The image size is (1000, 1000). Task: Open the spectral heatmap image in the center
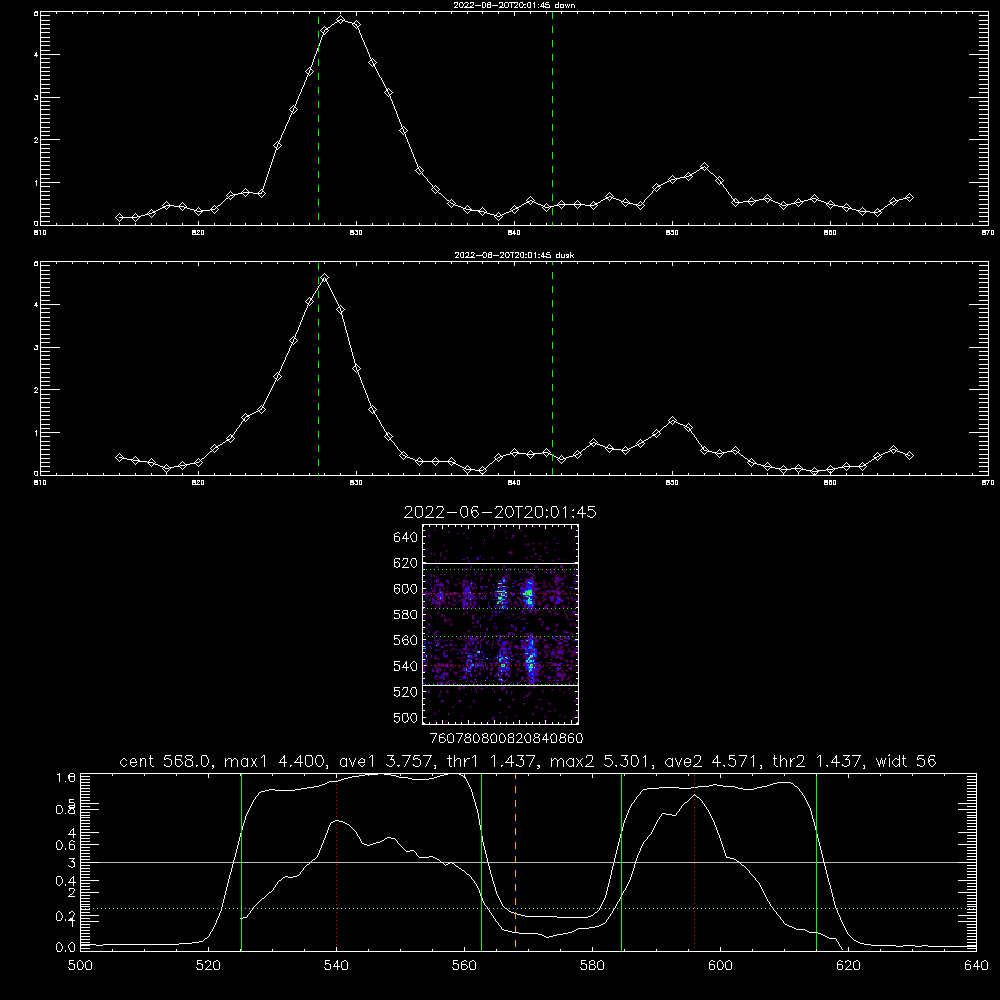click(500, 624)
